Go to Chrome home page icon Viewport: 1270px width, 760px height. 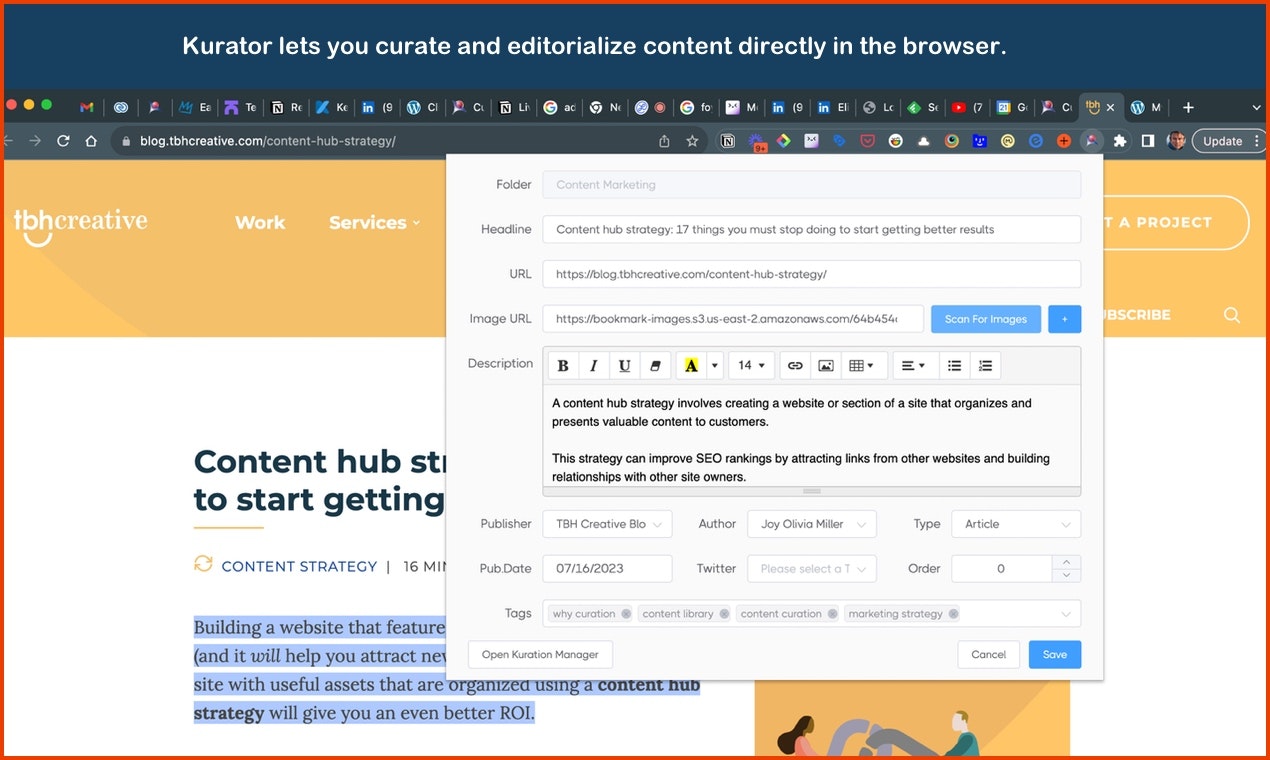(91, 141)
